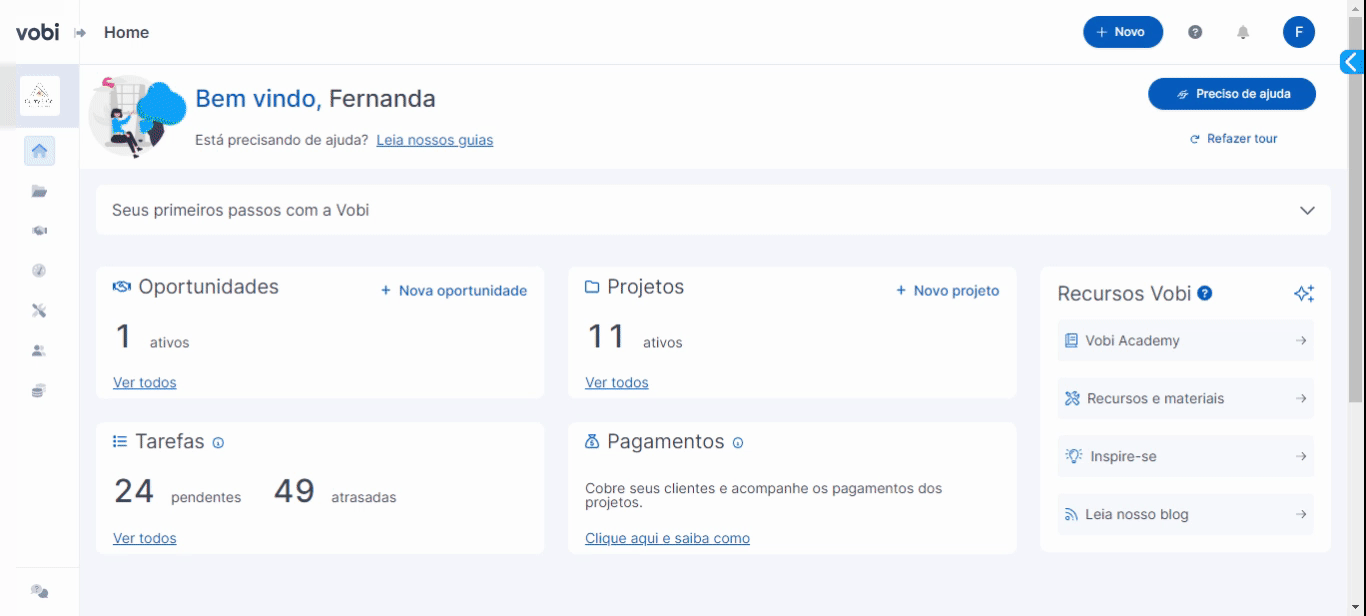The height and width of the screenshot is (616, 1366).
Task: Click the Novo button
Action: coord(1123,32)
